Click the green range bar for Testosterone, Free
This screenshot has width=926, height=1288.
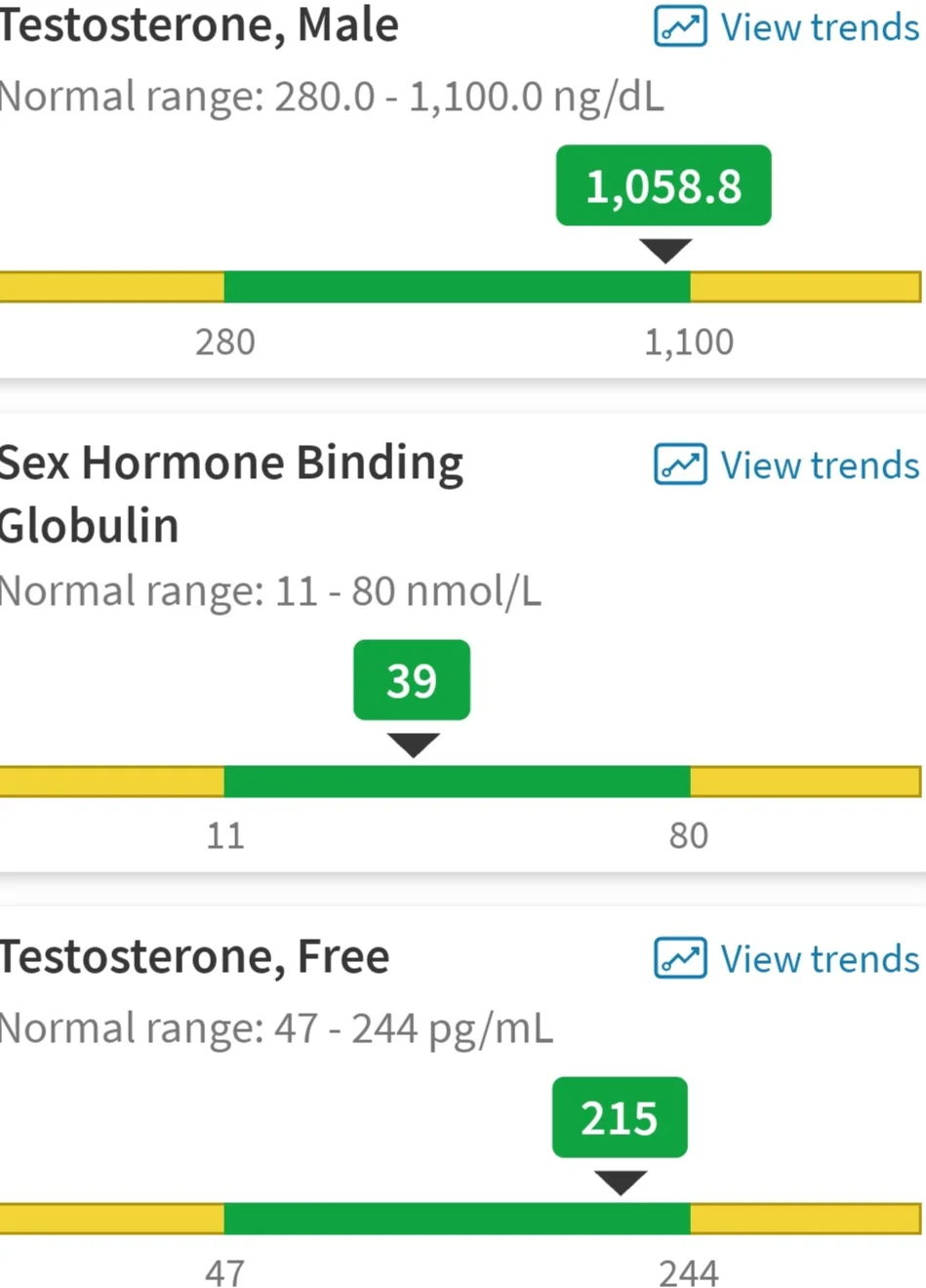tap(457, 1219)
